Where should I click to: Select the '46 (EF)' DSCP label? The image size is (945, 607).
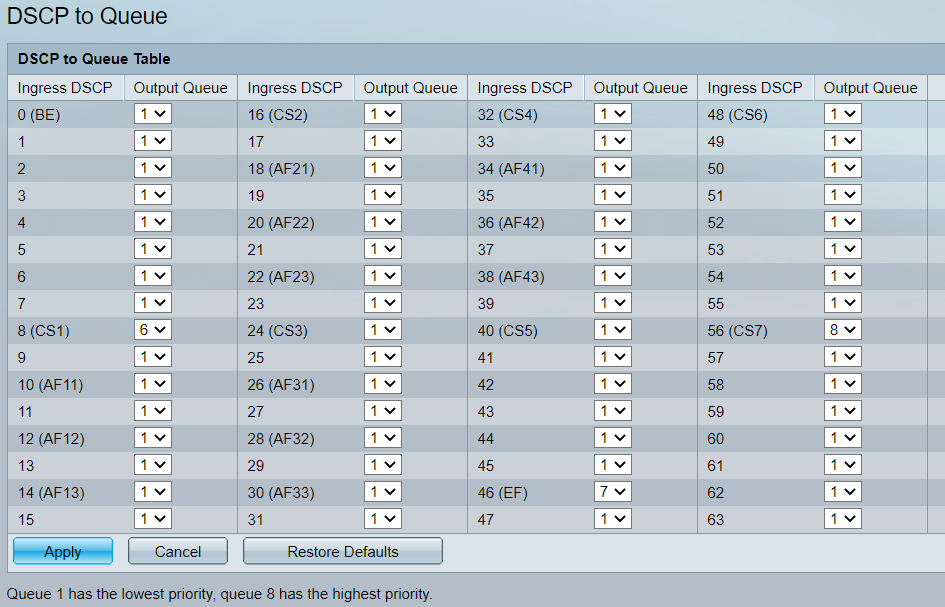[x=503, y=493]
